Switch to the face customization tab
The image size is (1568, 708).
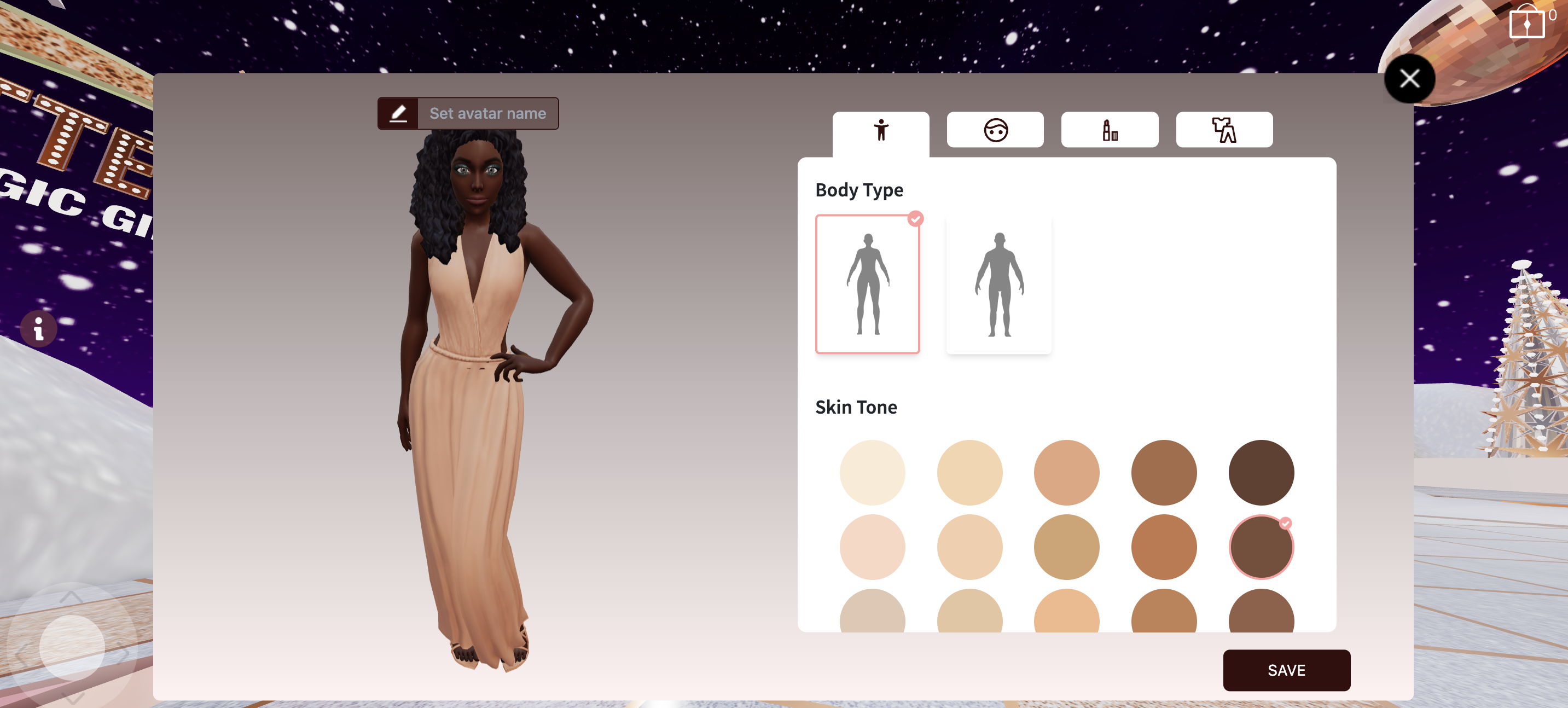[x=995, y=130]
